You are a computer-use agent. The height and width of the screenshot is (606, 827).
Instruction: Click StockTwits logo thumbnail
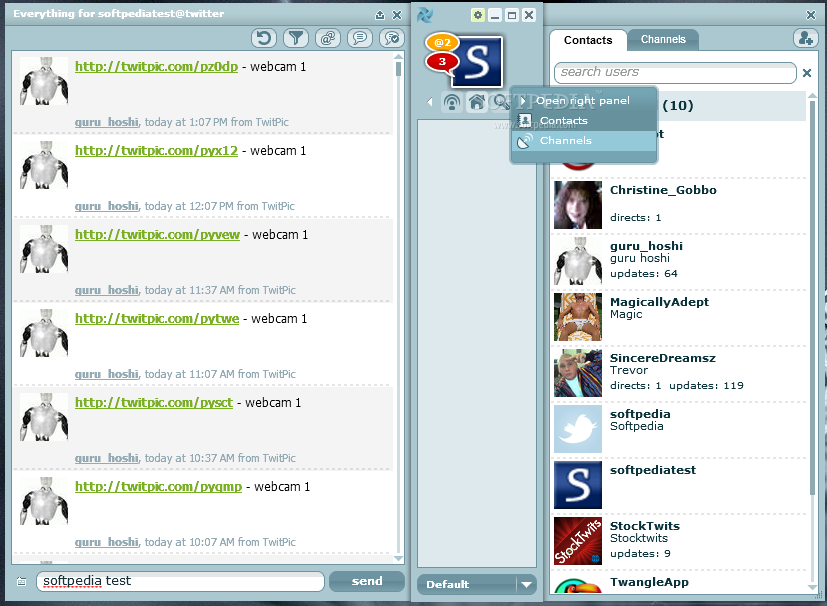tap(578, 541)
